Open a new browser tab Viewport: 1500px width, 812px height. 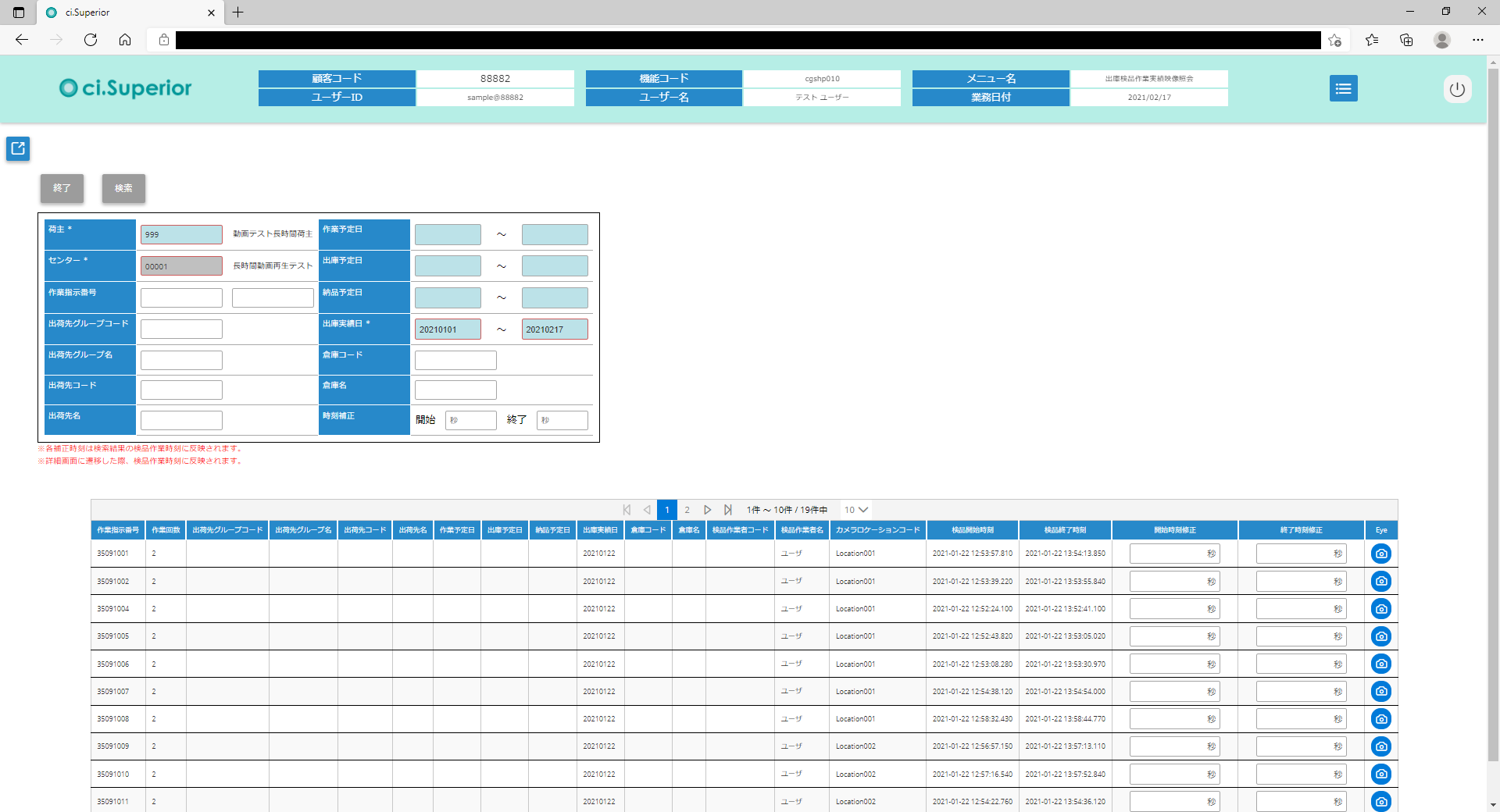[238, 12]
